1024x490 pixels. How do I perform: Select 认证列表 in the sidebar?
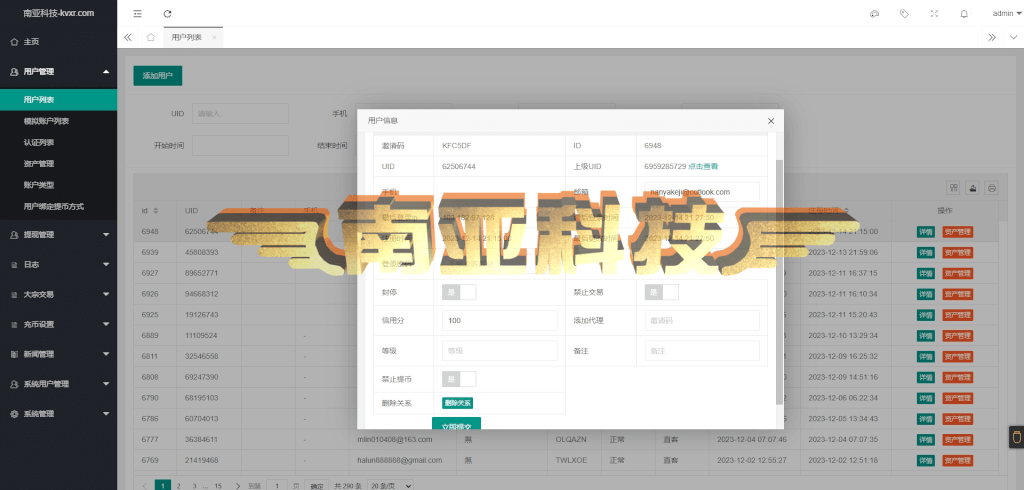click(x=58, y=142)
